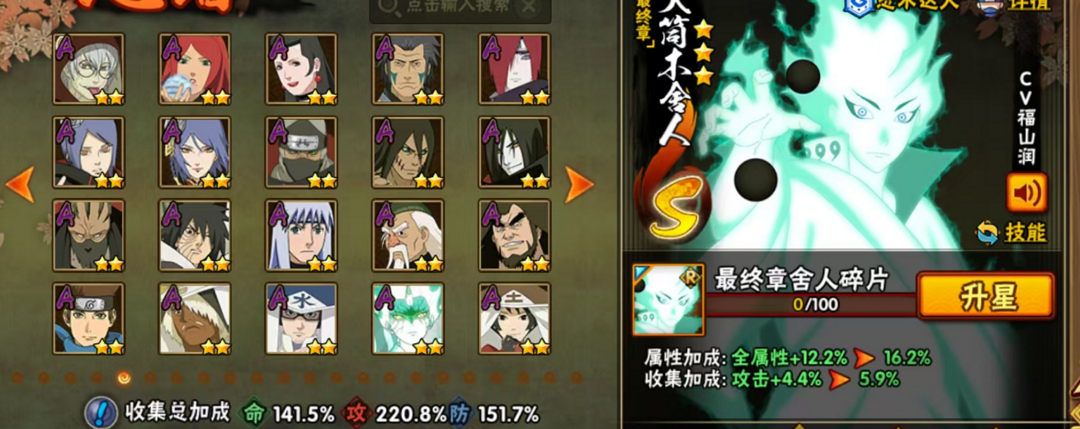This screenshot has height=429, width=1080.
Task: Go to previous ninja page arrow
Action: [19, 185]
